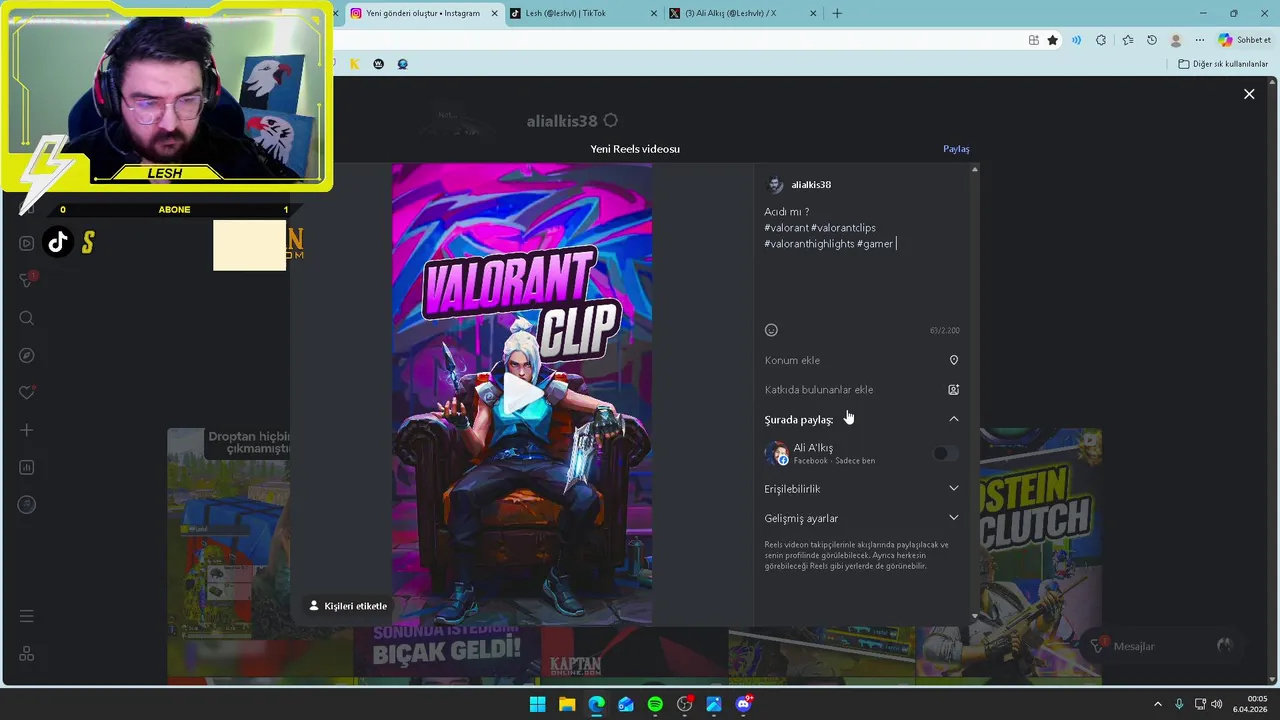The height and width of the screenshot is (720, 1280).
Task: Click the favorites star in address bar
Action: point(1053,40)
